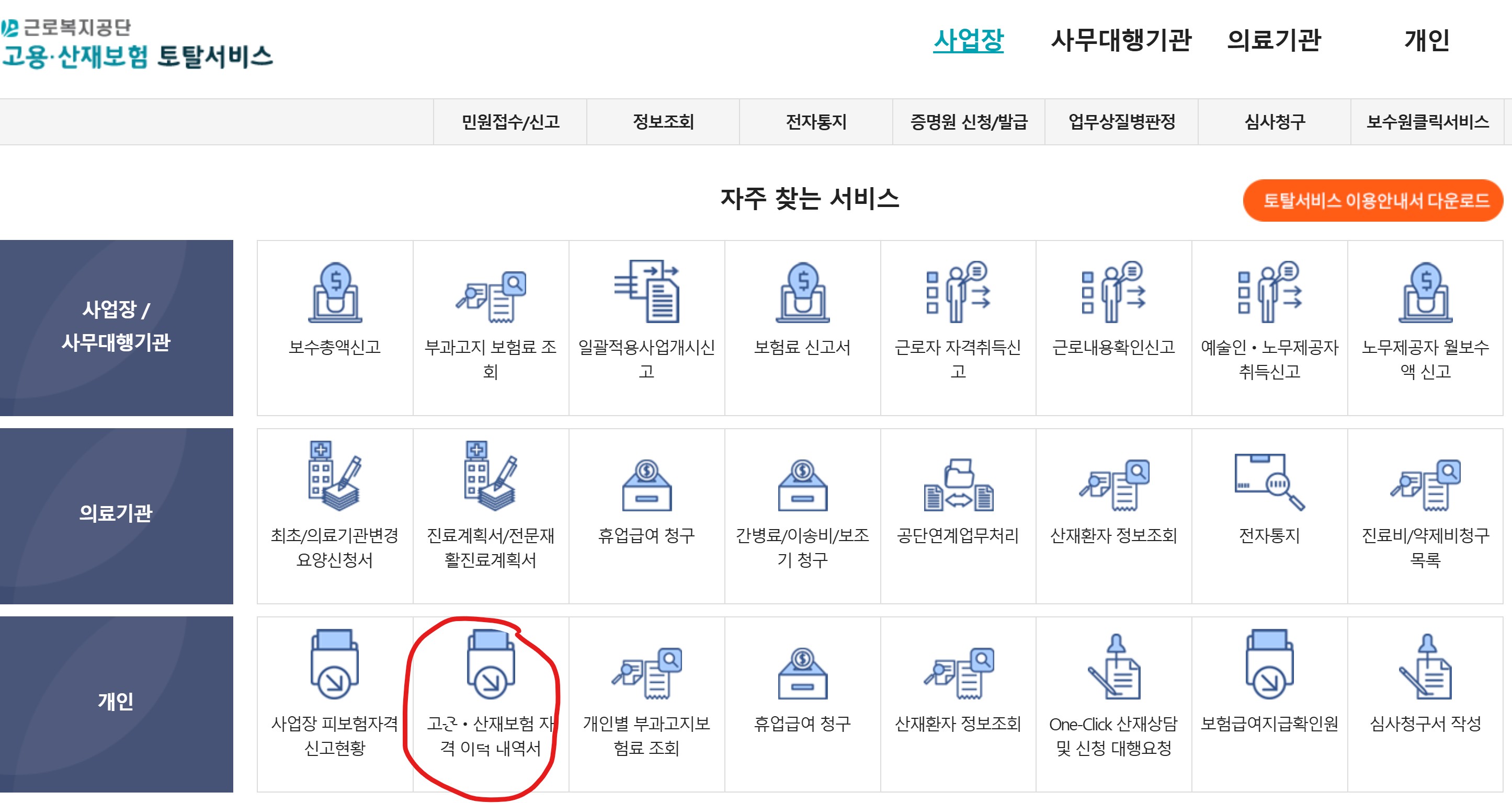1512x803 pixels.
Task: Select the 의료기관 category panel
Action: pyautogui.click(x=116, y=516)
